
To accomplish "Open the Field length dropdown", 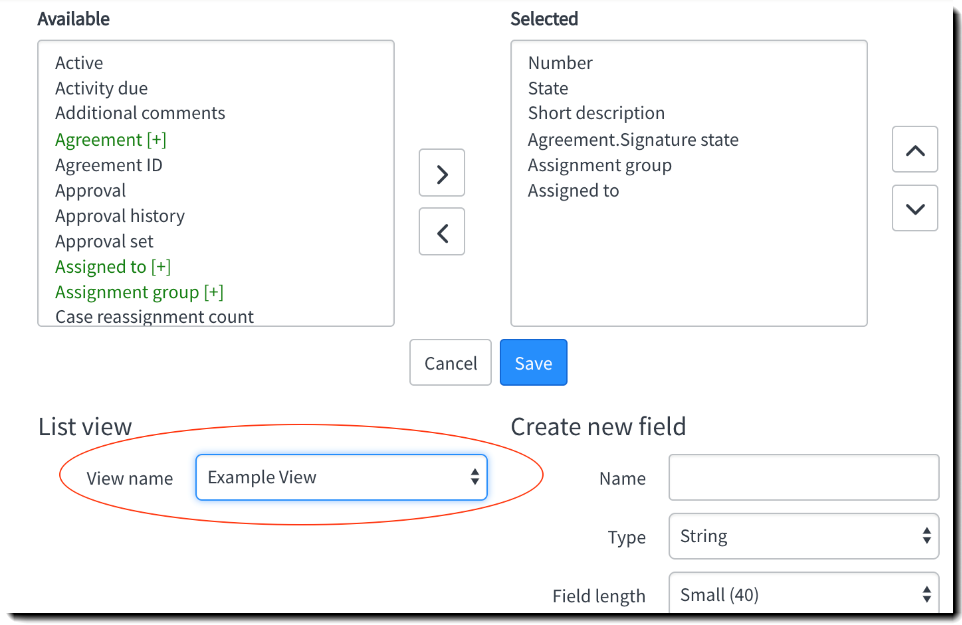I will pos(803,594).
